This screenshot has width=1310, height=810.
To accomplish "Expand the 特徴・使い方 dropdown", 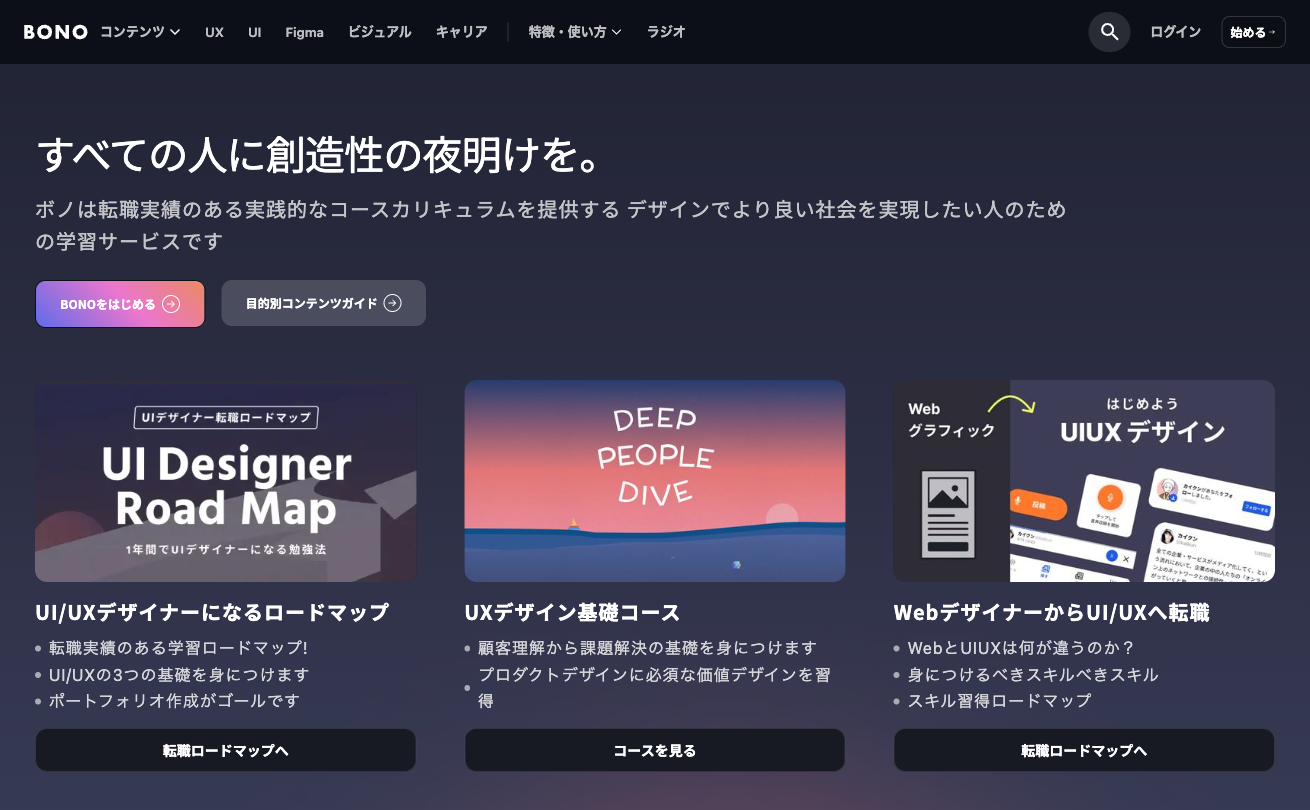I will coord(575,32).
